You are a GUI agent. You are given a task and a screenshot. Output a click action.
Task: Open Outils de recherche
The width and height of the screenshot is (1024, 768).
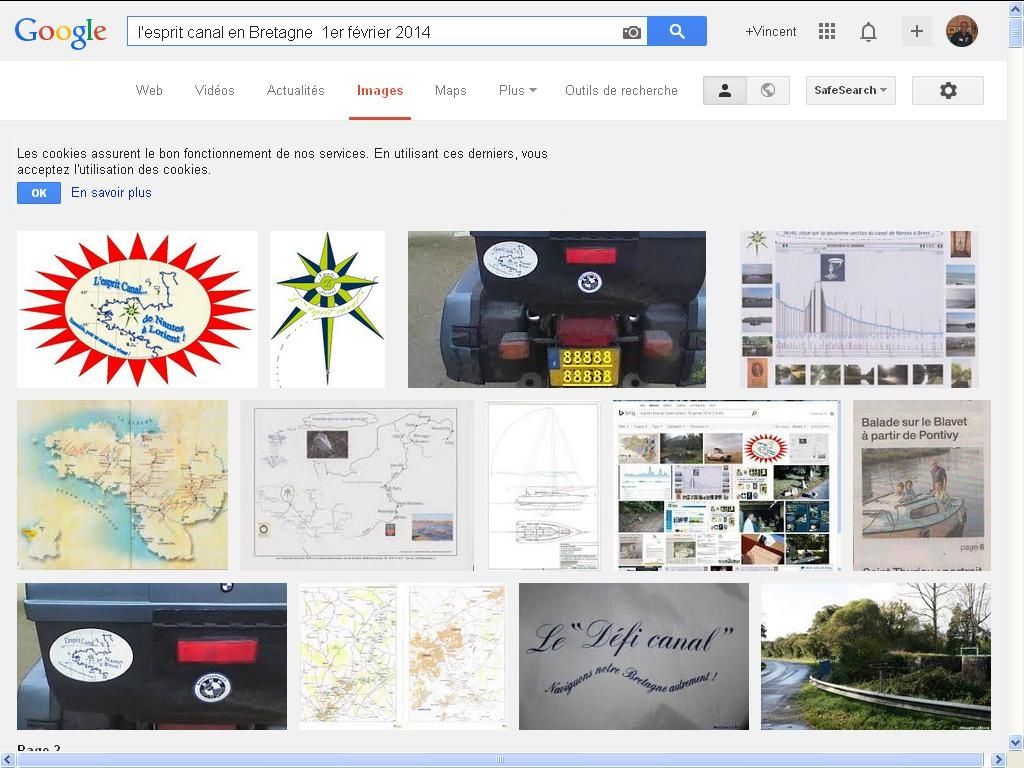(x=621, y=90)
